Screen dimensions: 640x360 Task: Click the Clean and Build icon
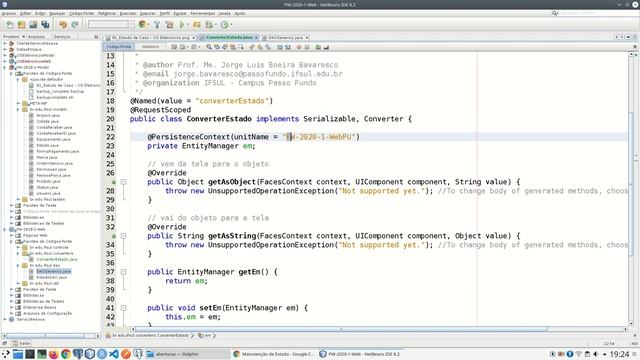(169, 24)
